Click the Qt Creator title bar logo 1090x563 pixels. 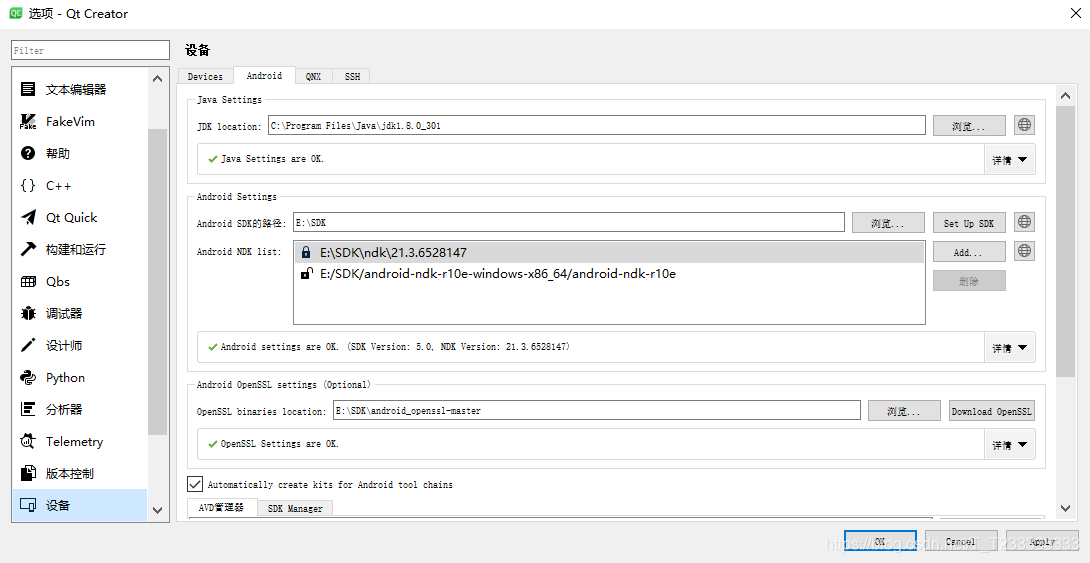(16, 13)
